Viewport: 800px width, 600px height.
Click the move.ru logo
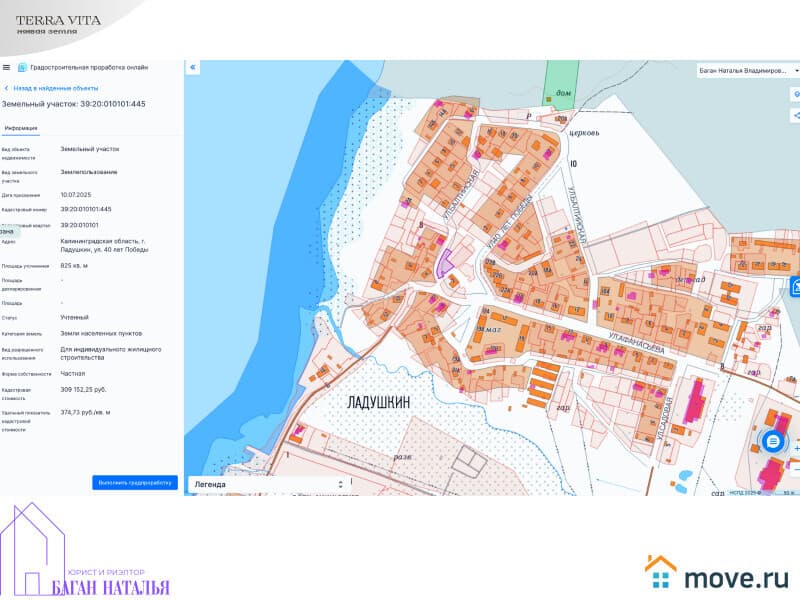pyautogui.click(x=716, y=575)
